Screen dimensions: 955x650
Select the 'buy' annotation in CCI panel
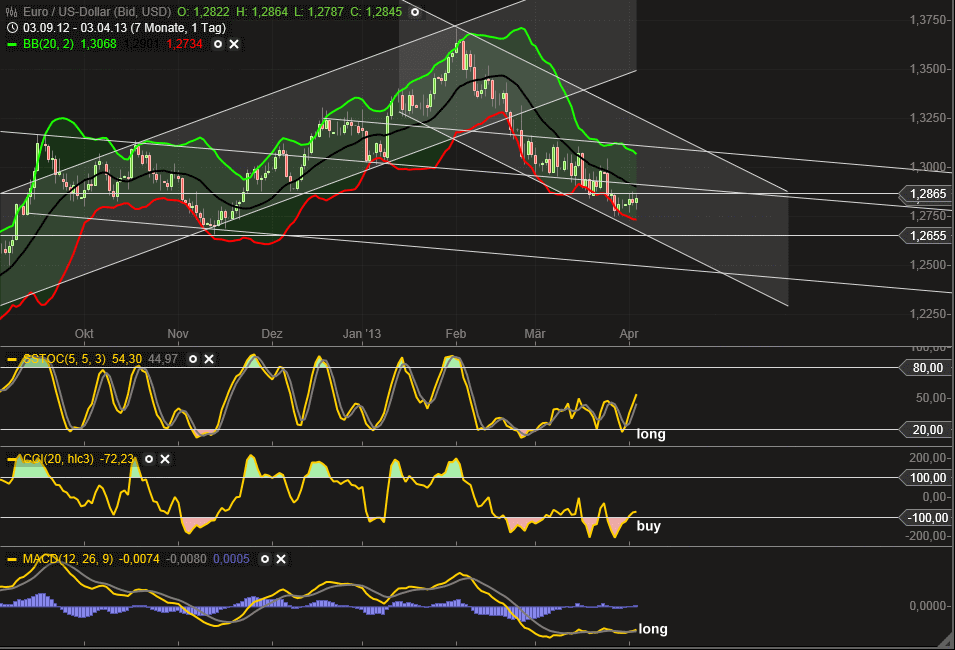pos(649,526)
